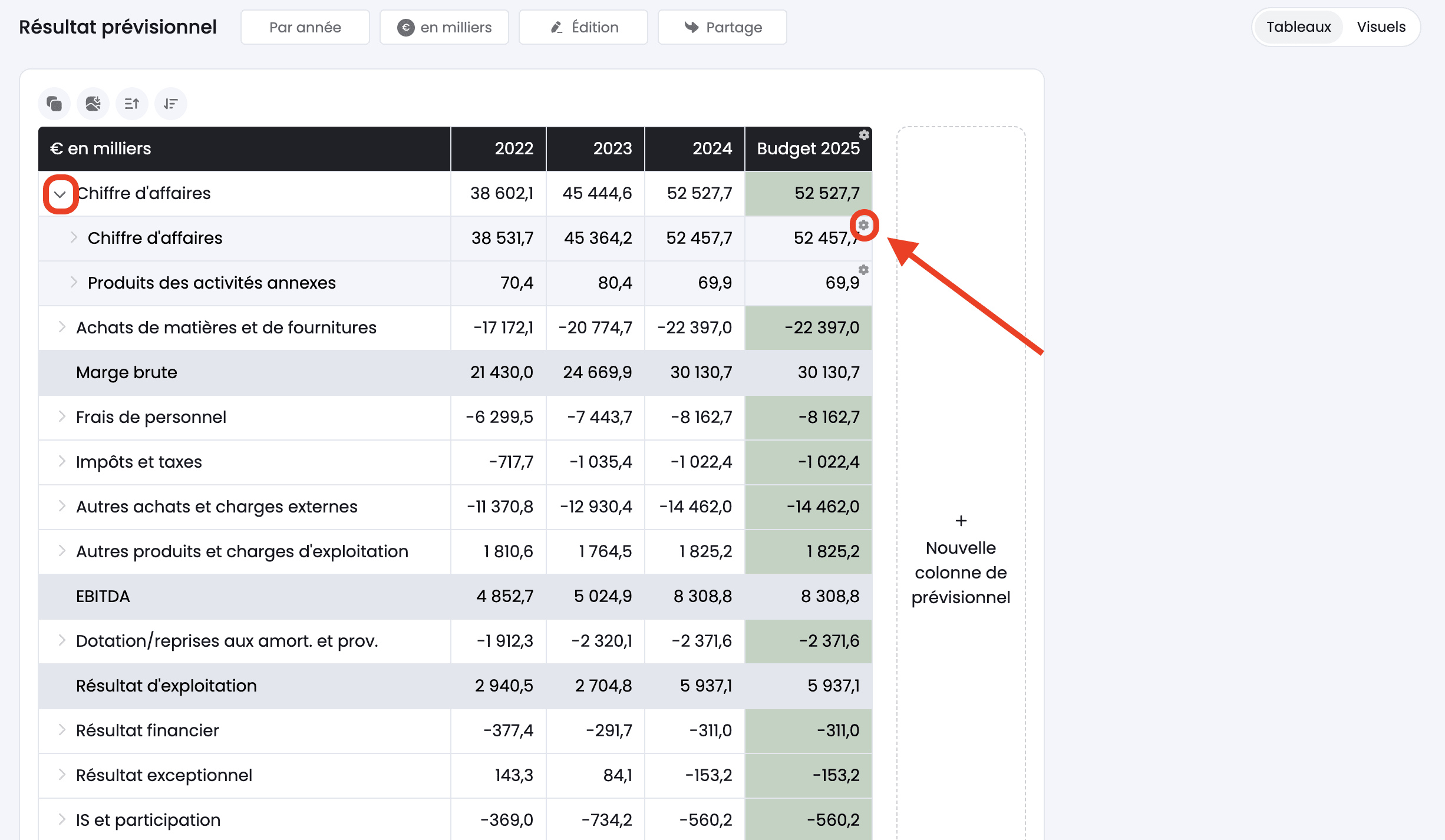Click the plus icon for a new forecast column
This screenshot has height=840, width=1445.
click(x=961, y=521)
